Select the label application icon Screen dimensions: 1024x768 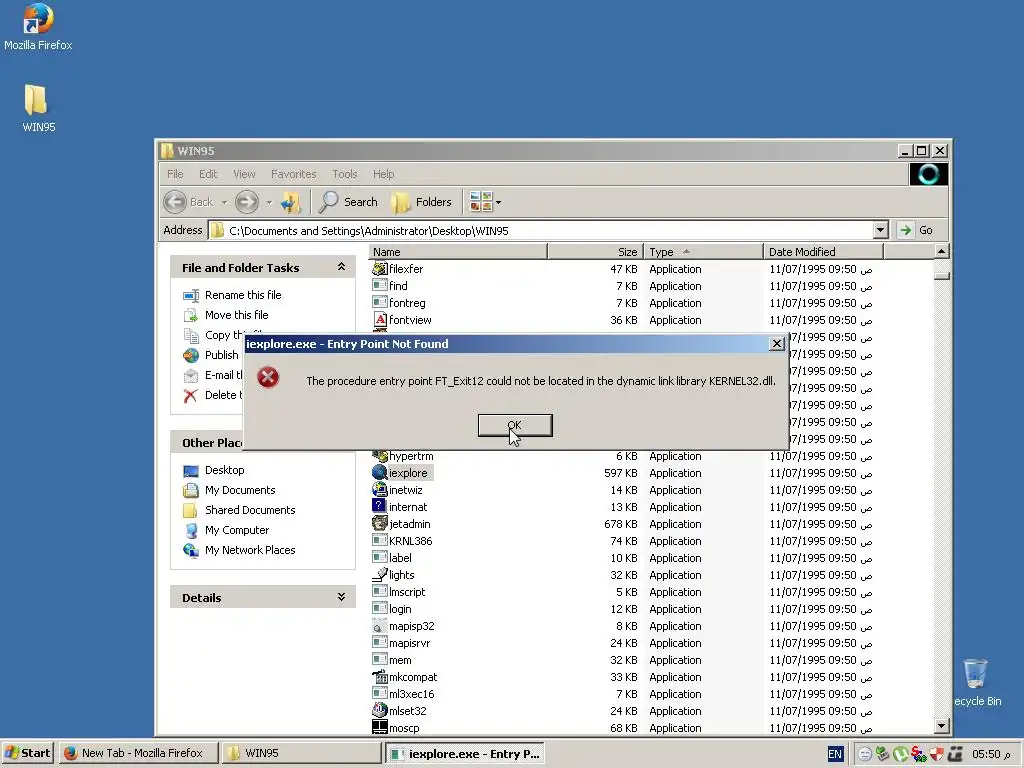click(379, 557)
